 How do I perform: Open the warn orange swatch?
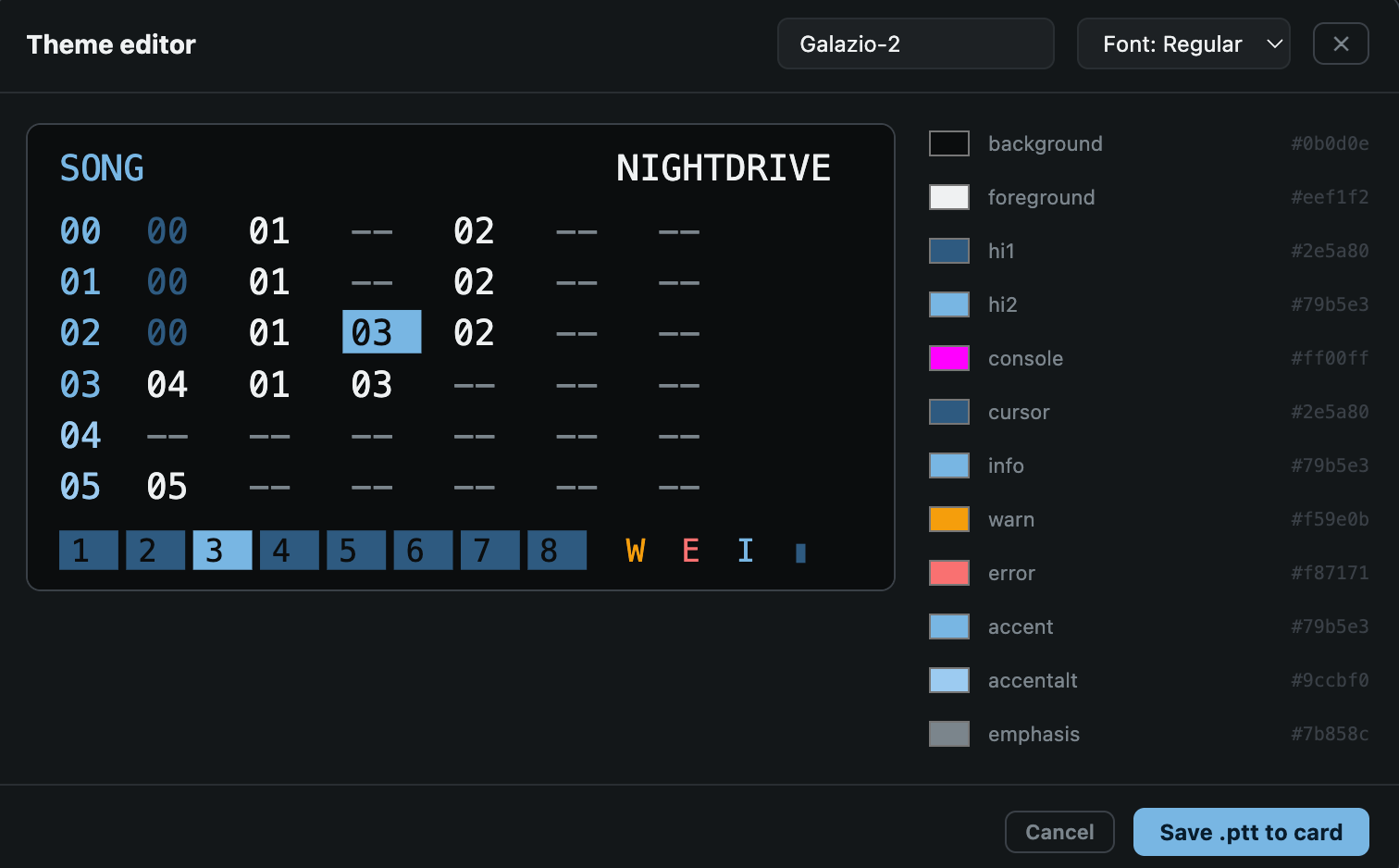pyautogui.click(x=949, y=519)
